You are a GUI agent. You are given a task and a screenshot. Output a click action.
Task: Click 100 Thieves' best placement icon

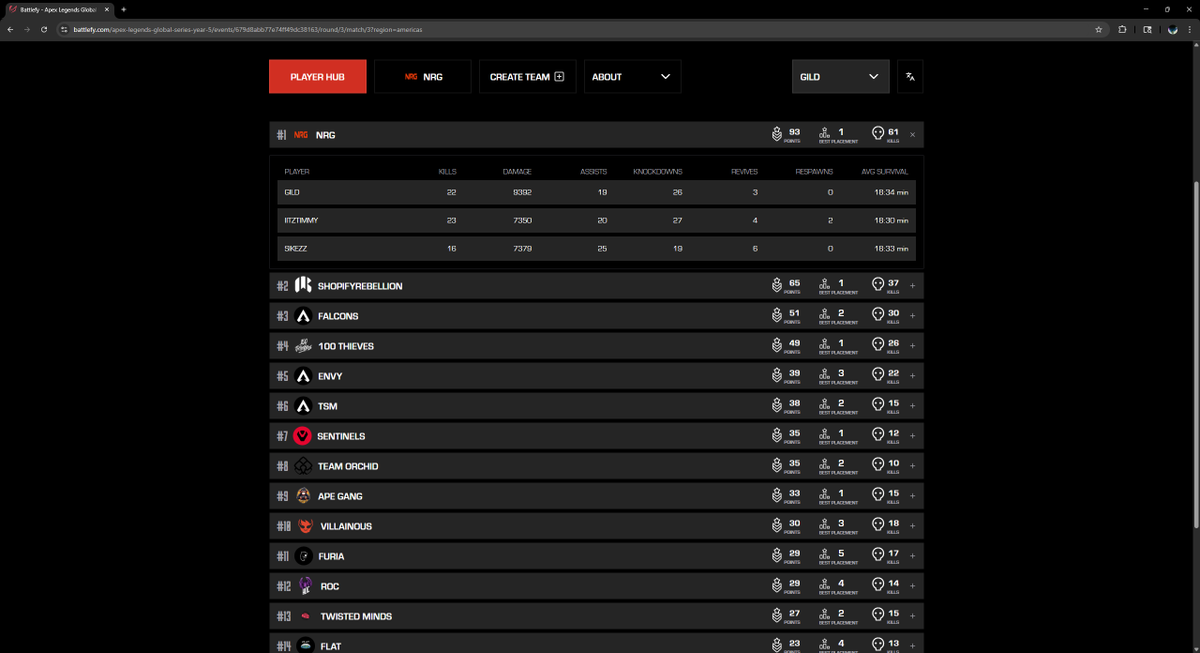click(x=825, y=343)
